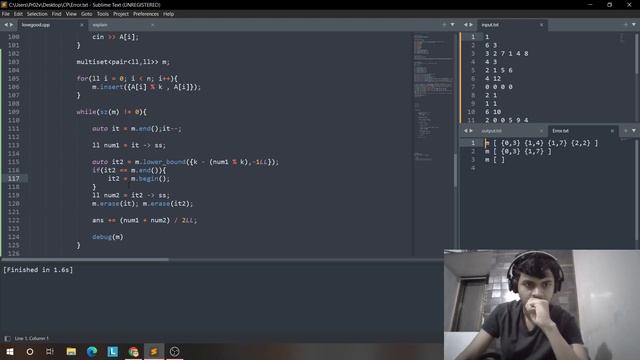Viewport: 640px width, 360px height.
Task: Switch to the Error.txt tab
Action: tap(582, 131)
